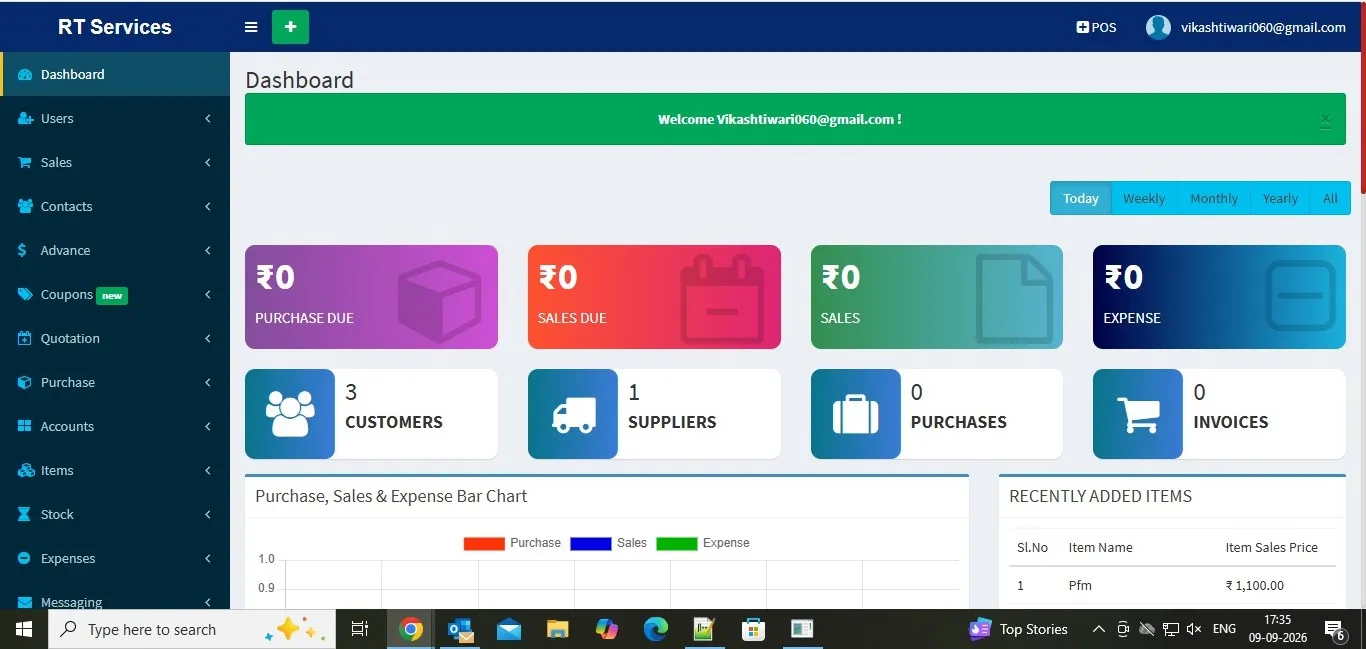Select the Today filter tab

pos(1080,198)
